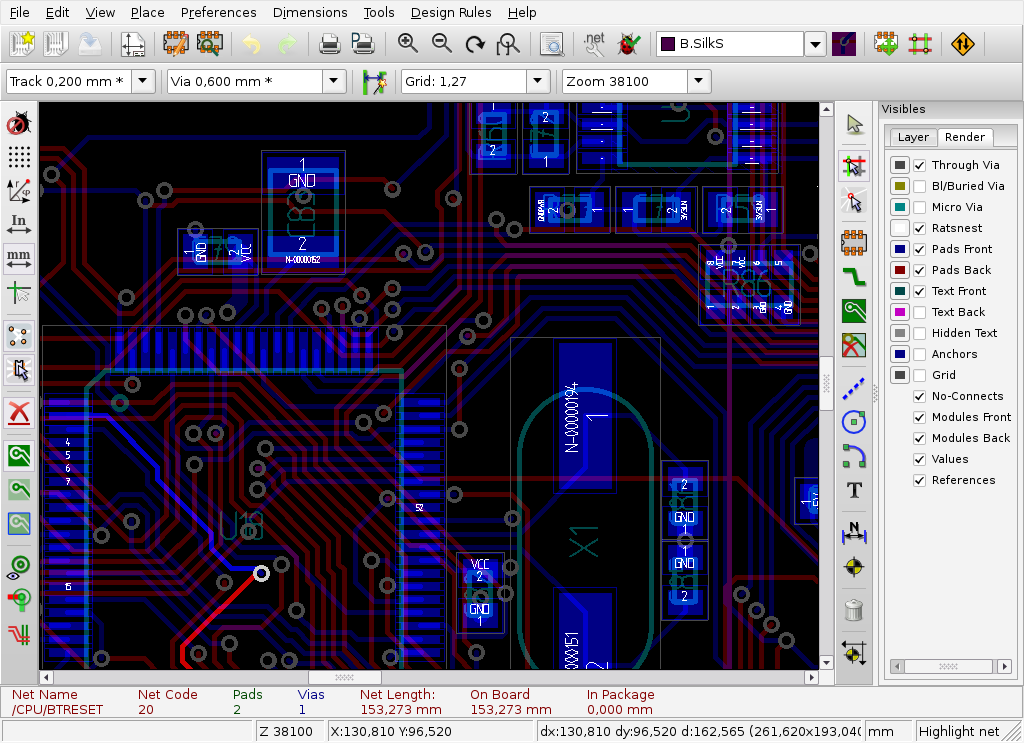Switch units to inches
This screenshot has width=1024, height=743.
pos(19,223)
